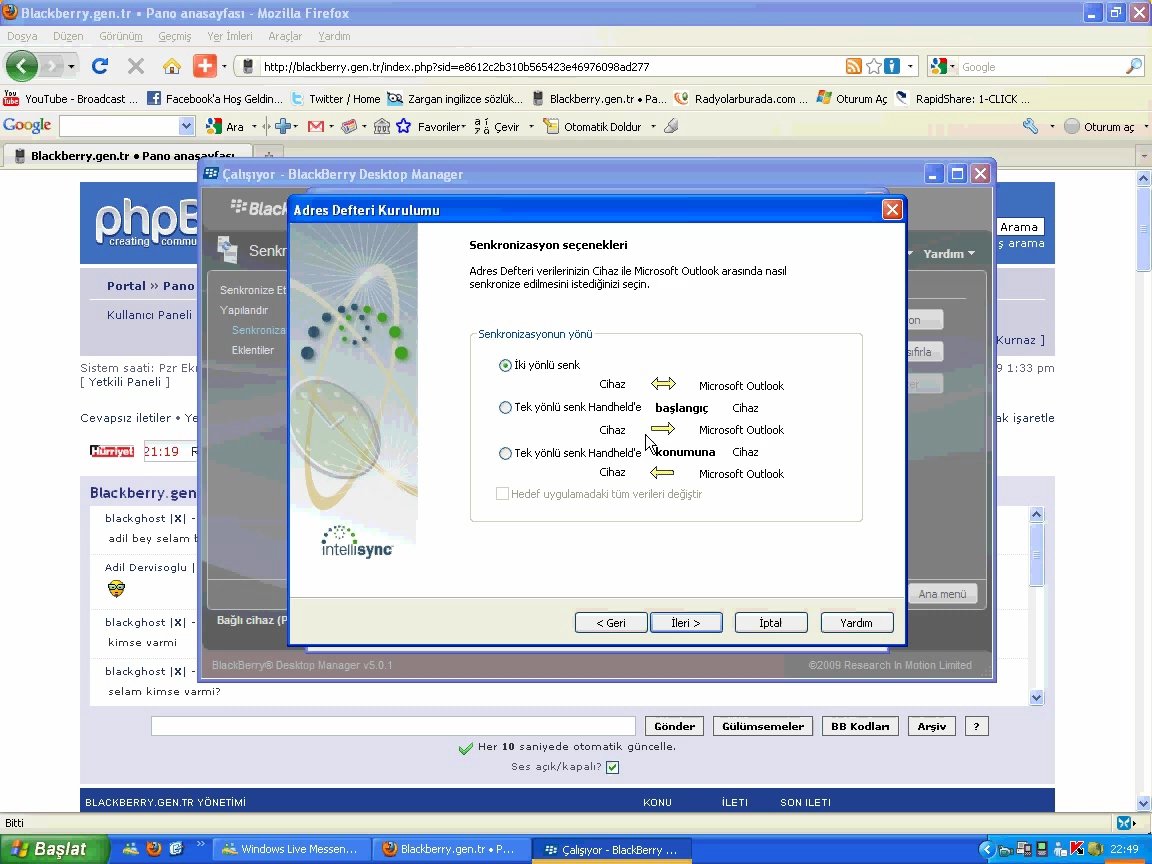Click İleri next button
Image resolution: width=1152 pixels, height=864 pixels.
(x=686, y=622)
